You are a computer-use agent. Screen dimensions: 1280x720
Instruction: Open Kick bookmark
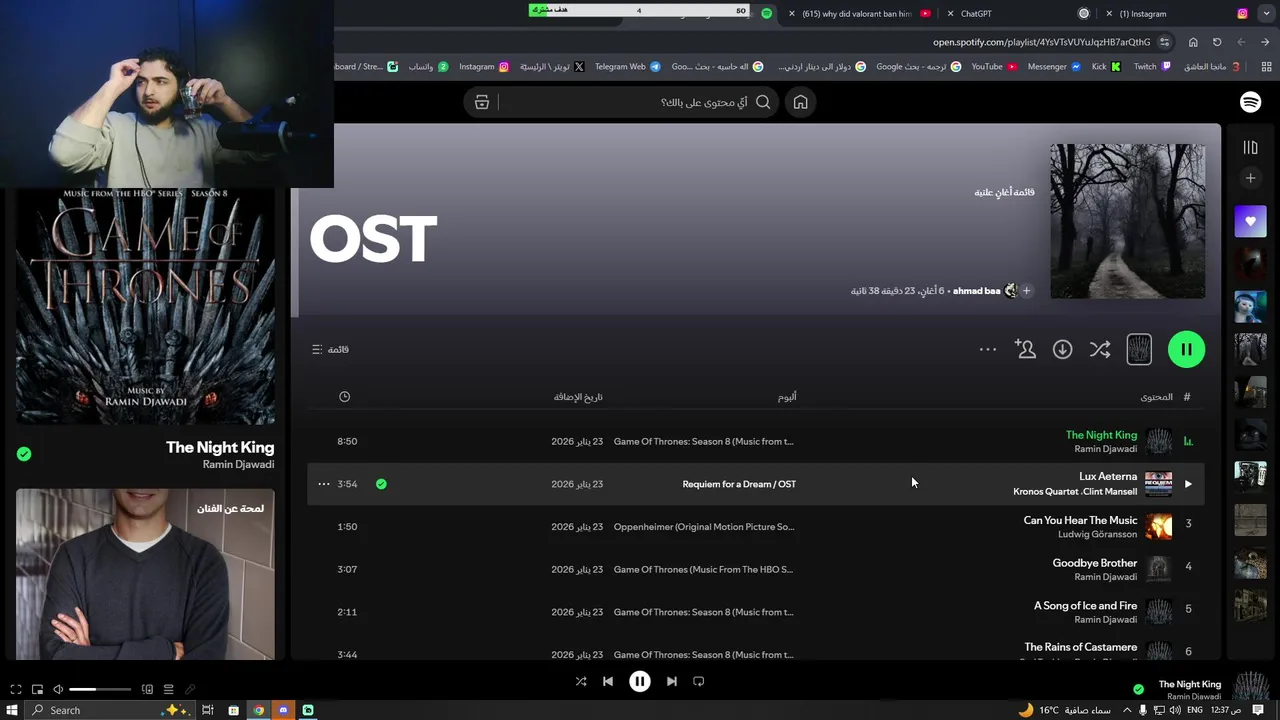click(1106, 66)
